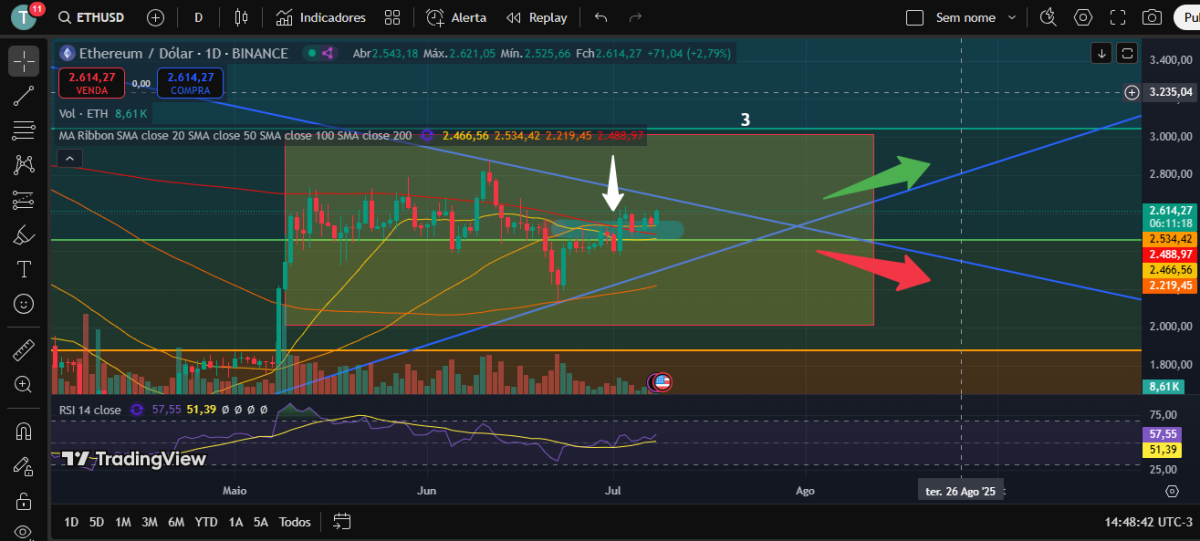Open the Sem nome layout dropdown
This screenshot has height=541, width=1200.
[x=976, y=18]
